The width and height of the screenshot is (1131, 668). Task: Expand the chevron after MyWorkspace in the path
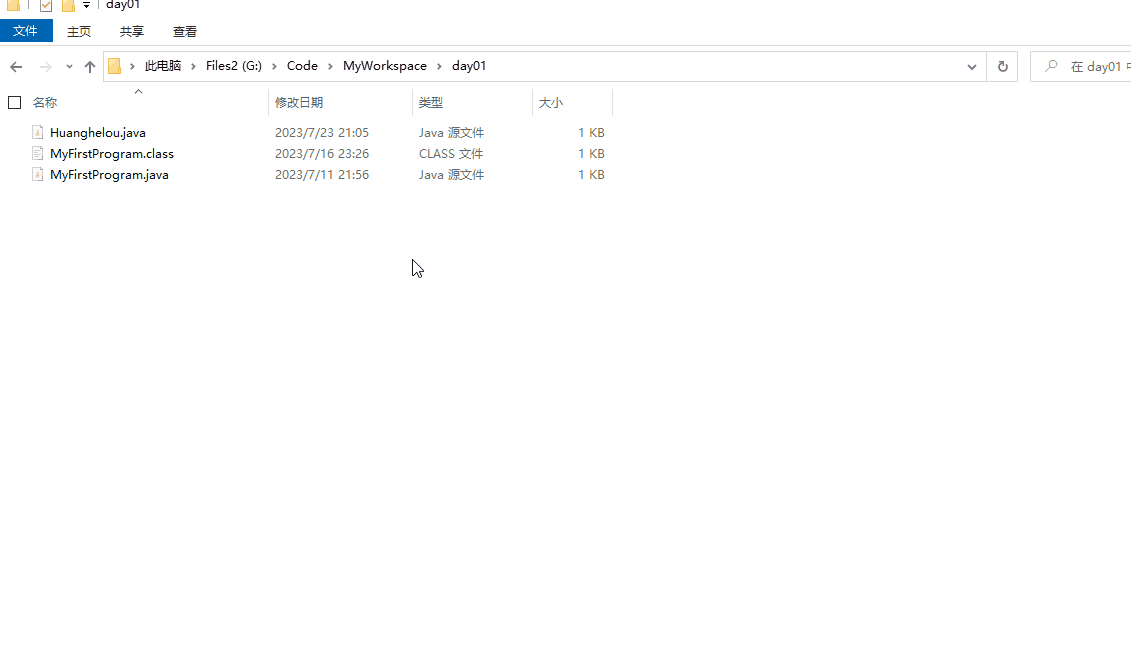(439, 67)
